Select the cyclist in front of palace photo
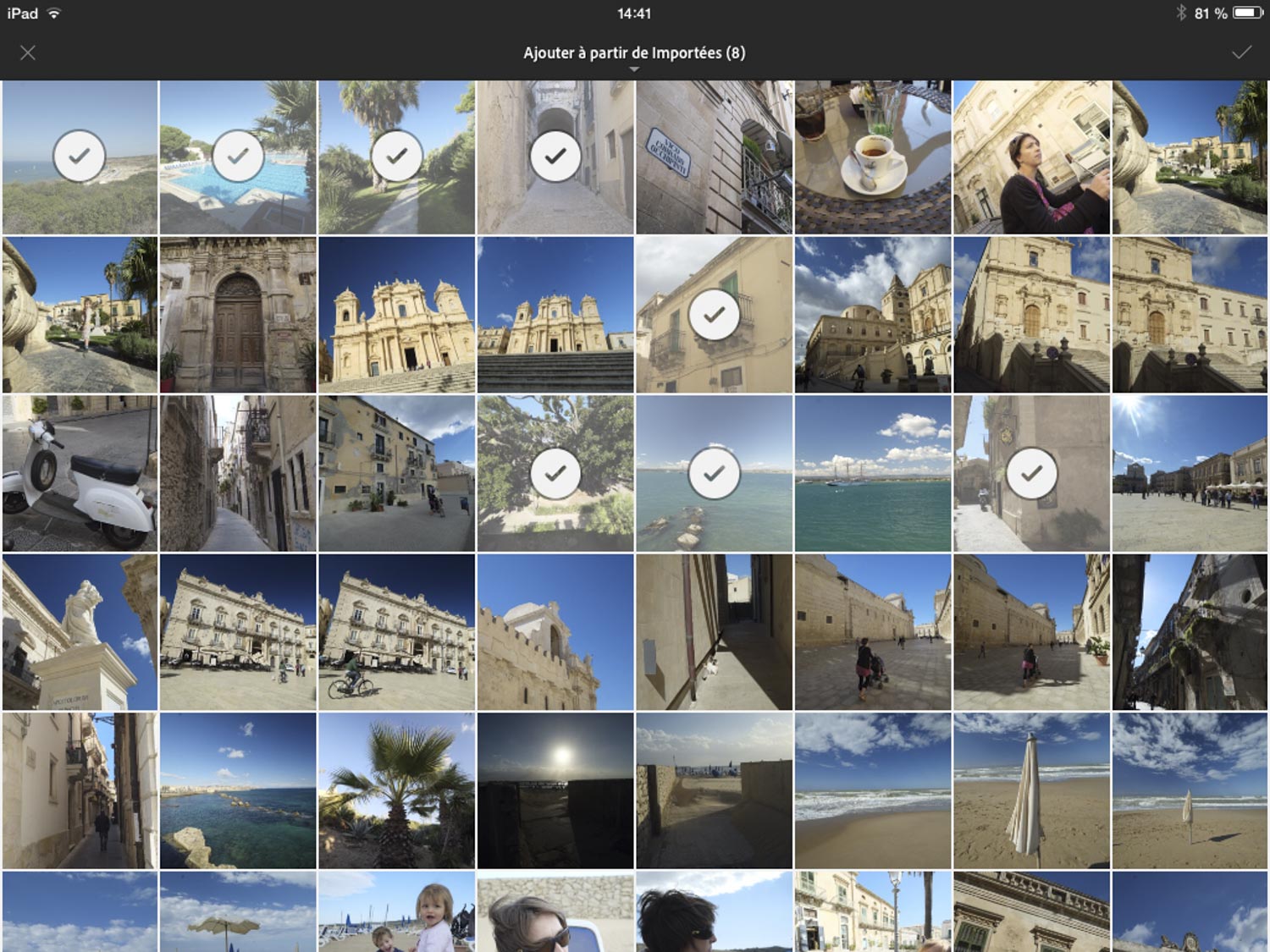The width and height of the screenshot is (1270, 952). point(396,632)
